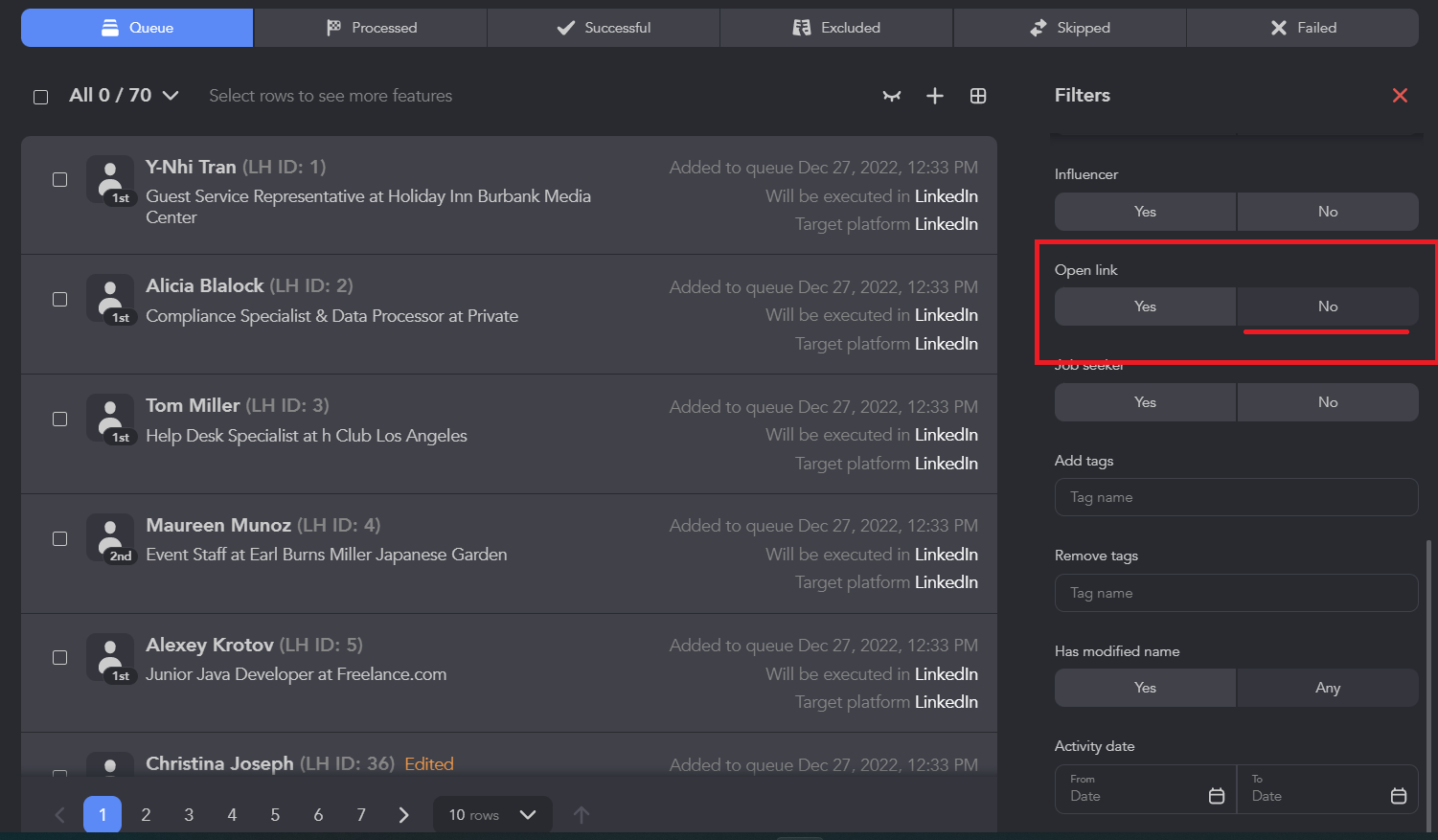Expand the All 0 / 70 selection dropdown
The height and width of the screenshot is (840, 1438).
pos(171,96)
